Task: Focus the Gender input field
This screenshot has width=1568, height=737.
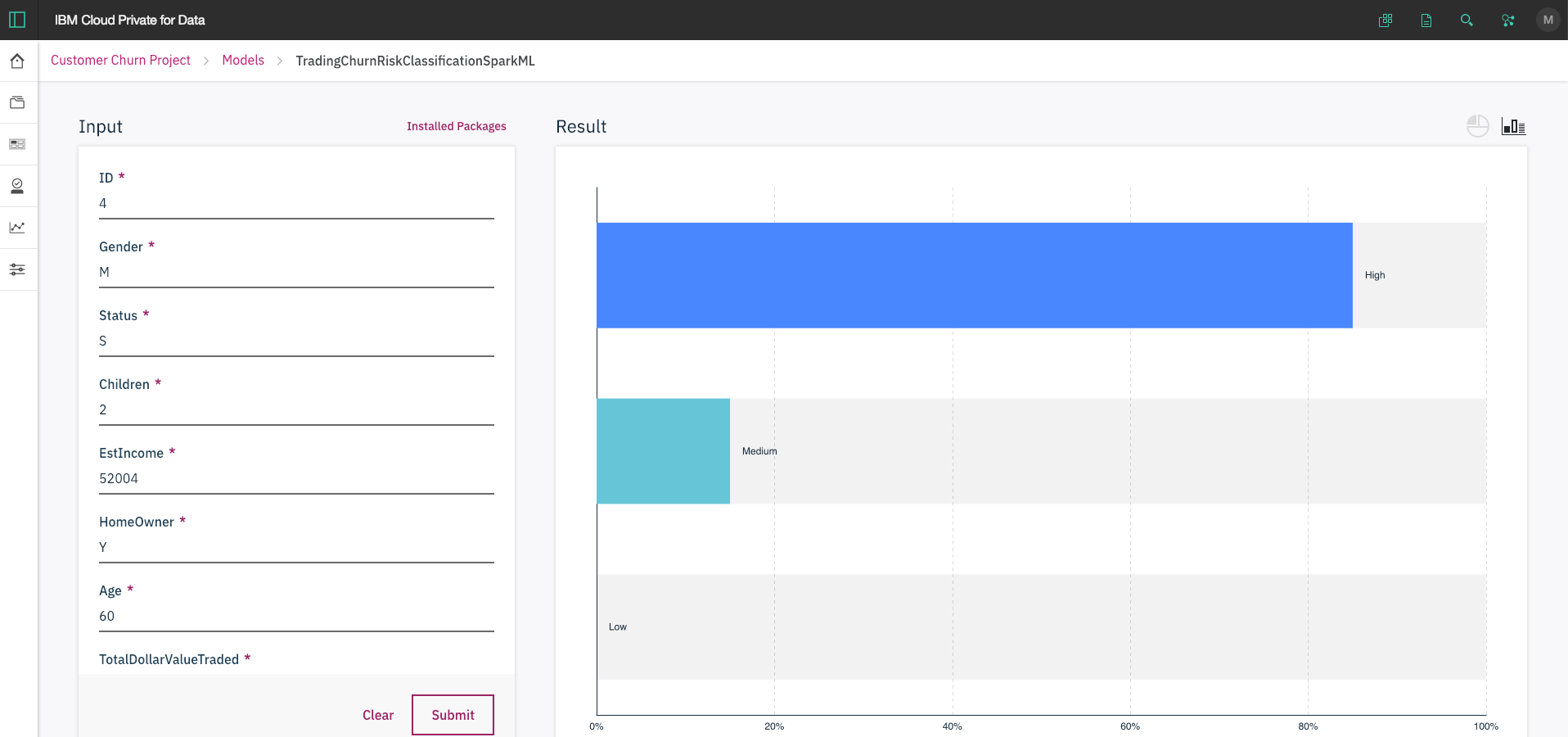Action: coord(296,273)
